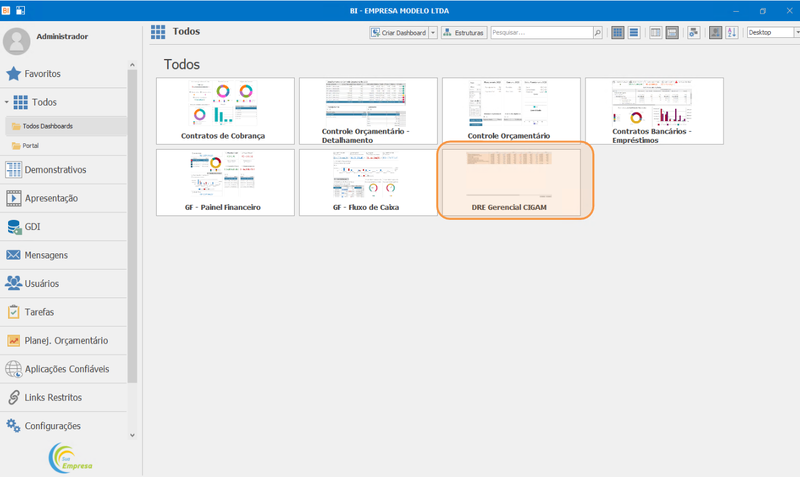
Task: Click the Todos grid icon in header
Action: pyautogui.click(x=158, y=32)
